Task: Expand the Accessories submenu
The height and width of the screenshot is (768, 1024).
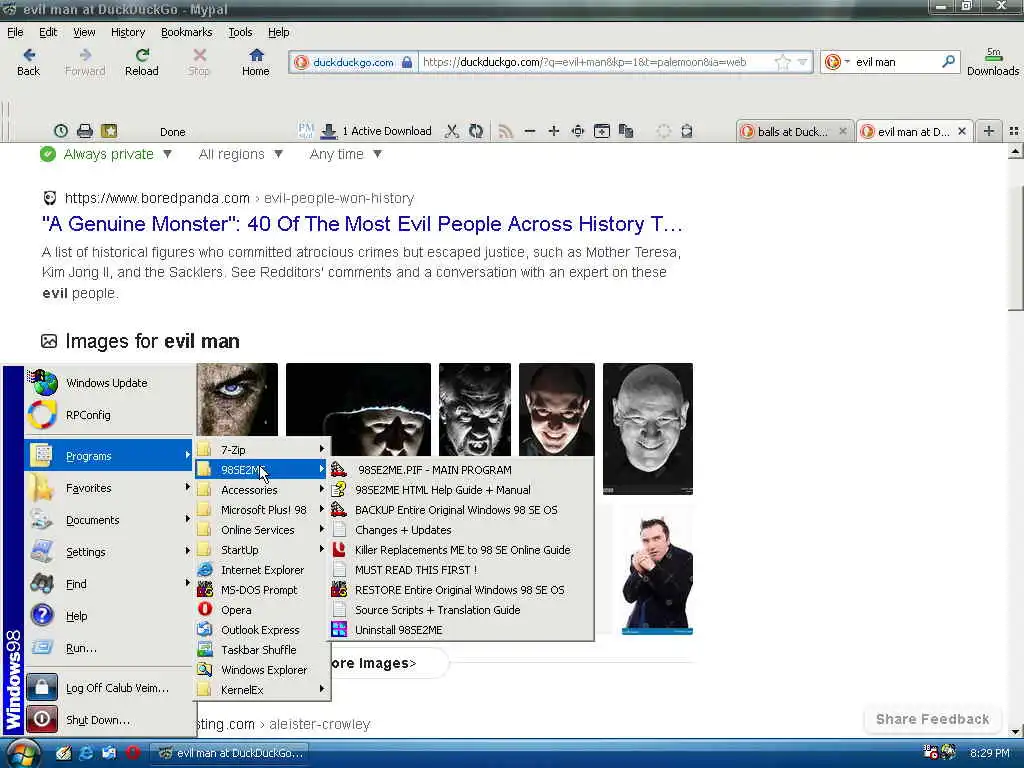Action: point(262,490)
